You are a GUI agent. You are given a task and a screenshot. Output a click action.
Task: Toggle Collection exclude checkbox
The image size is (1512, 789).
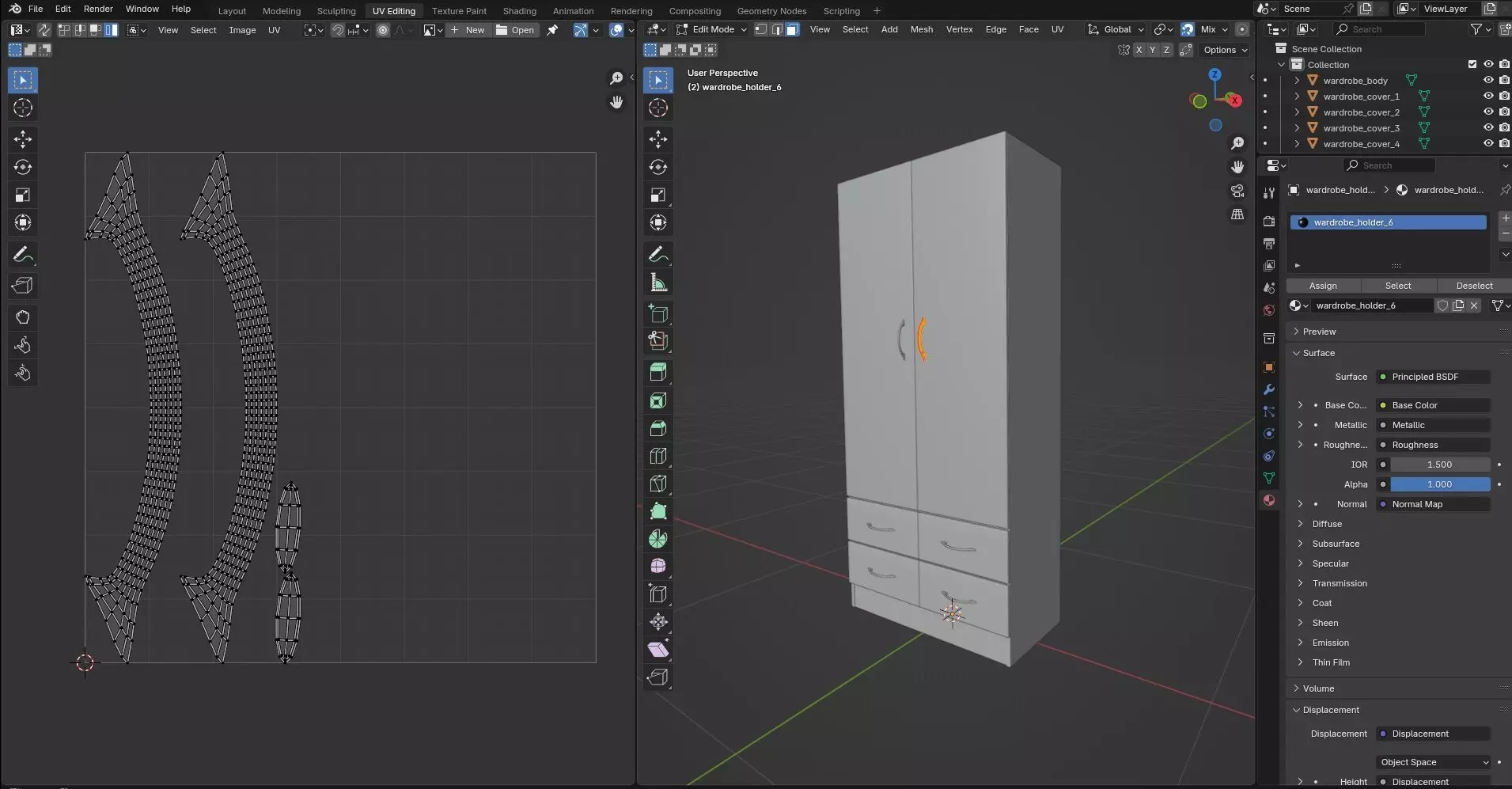click(1472, 65)
